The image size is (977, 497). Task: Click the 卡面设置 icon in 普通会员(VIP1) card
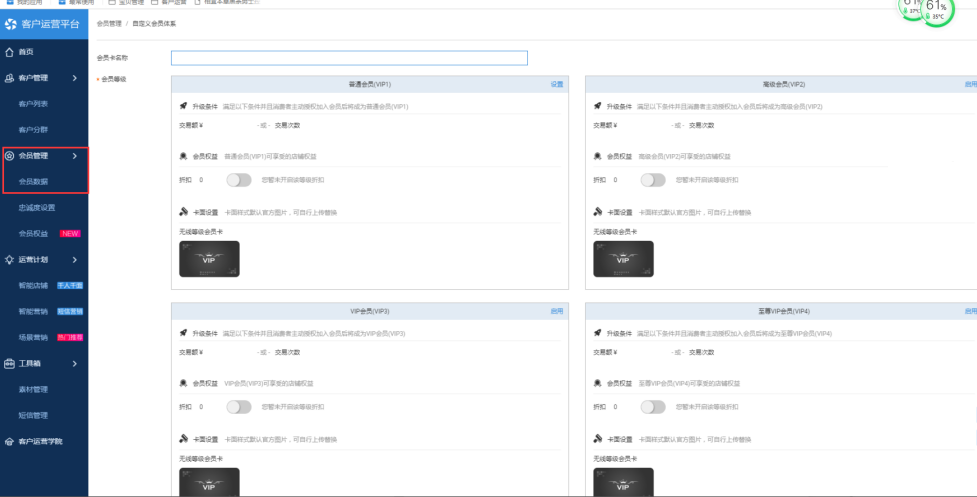[184, 212]
